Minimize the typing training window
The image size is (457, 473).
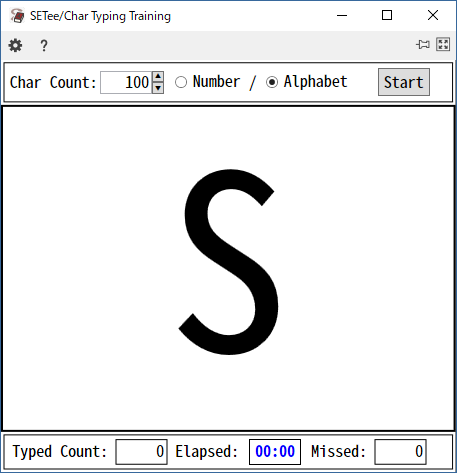(342, 15)
